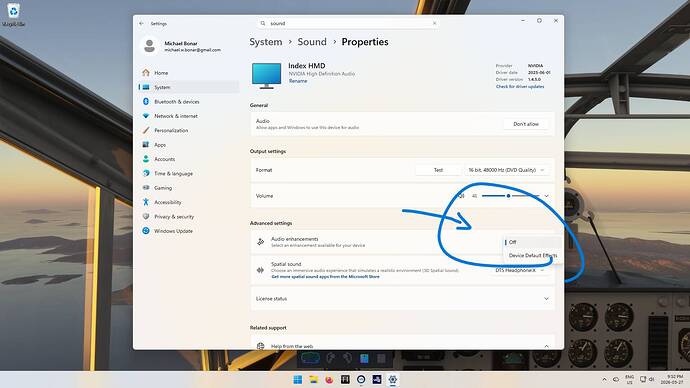The height and width of the screenshot is (388, 690).
Task: Click the system tray volume icon
Action: coord(651,379)
